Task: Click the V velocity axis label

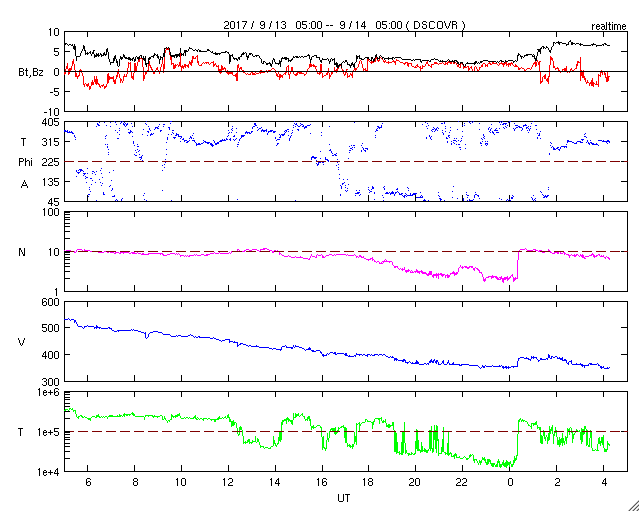Action: click(22, 342)
